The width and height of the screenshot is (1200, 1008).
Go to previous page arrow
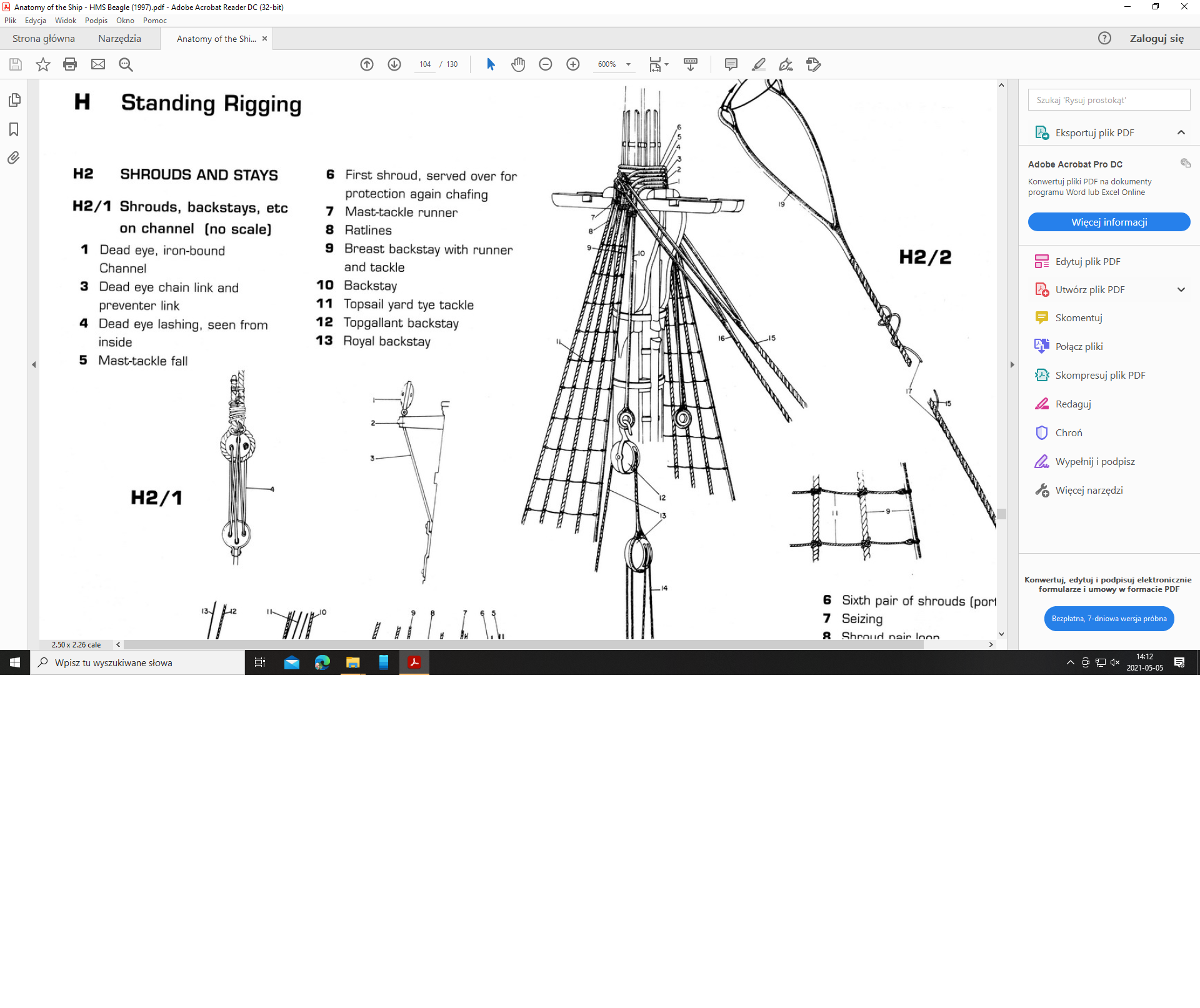[367, 64]
